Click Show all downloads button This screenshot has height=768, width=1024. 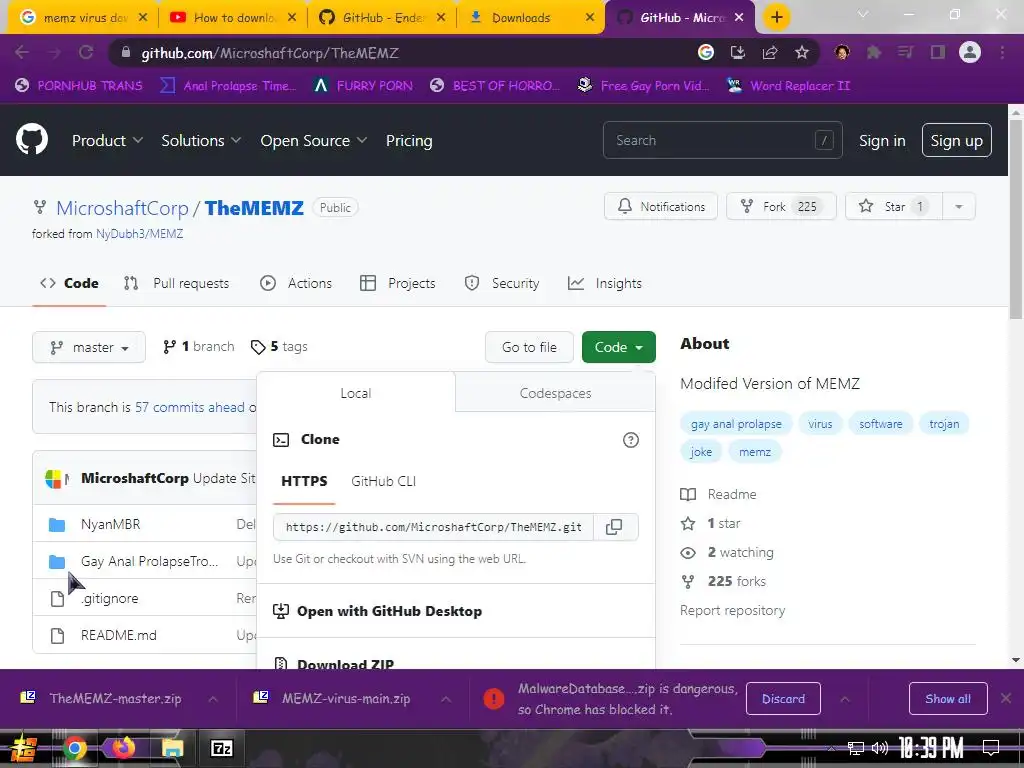coord(948,699)
